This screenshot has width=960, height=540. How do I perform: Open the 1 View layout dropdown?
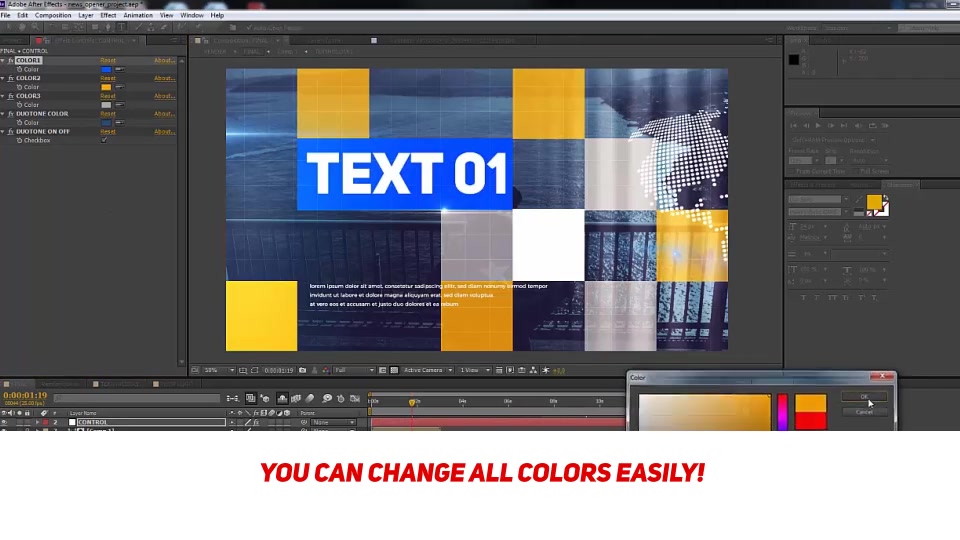[474, 370]
